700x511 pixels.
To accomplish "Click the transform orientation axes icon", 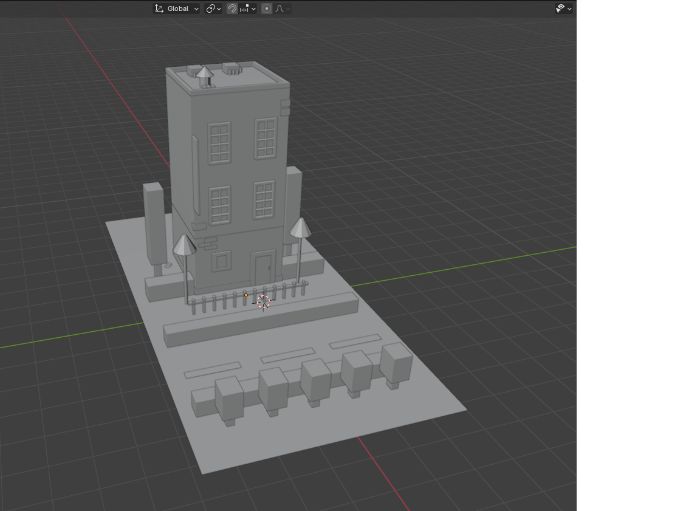I will [158, 8].
